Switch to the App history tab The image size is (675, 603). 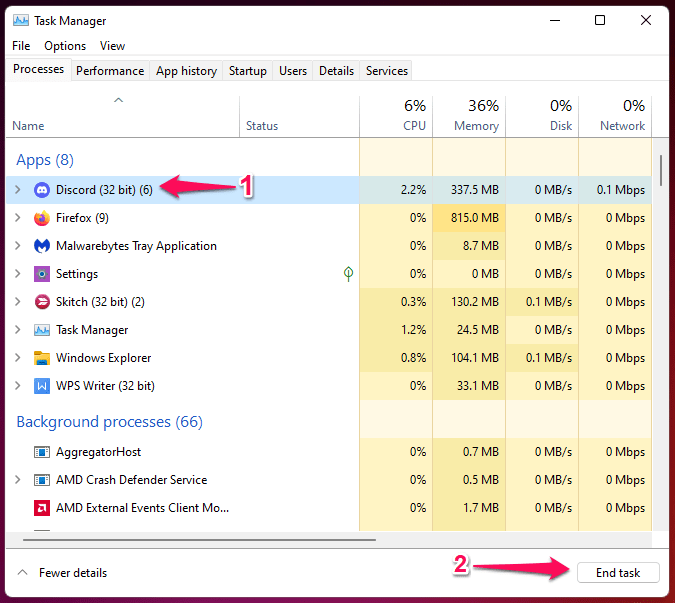(x=186, y=71)
